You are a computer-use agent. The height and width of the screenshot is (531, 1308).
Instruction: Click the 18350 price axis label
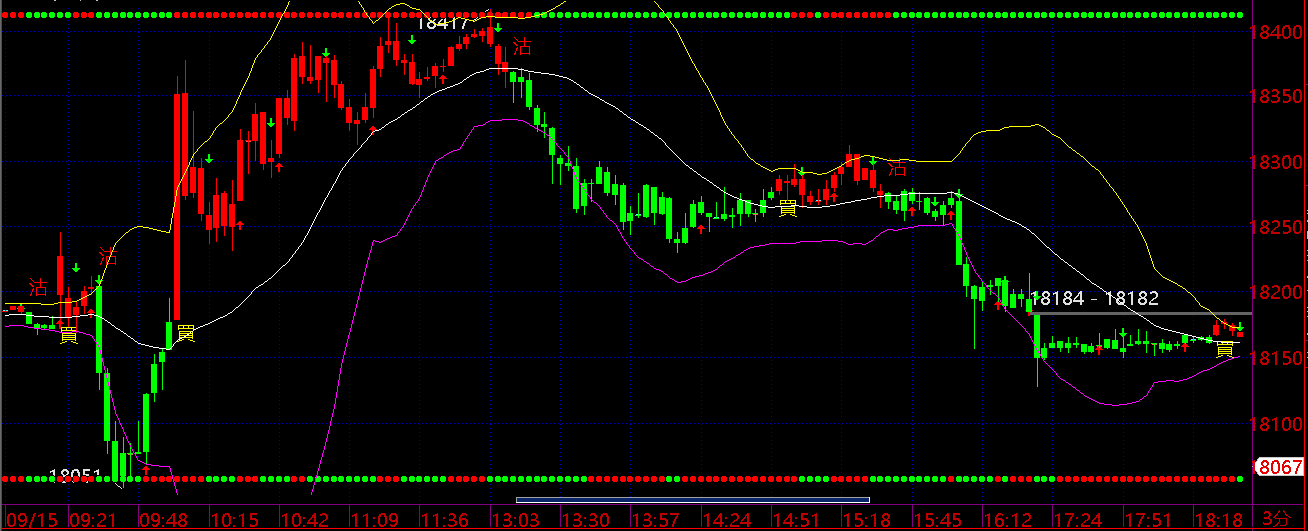point(1275,98)
